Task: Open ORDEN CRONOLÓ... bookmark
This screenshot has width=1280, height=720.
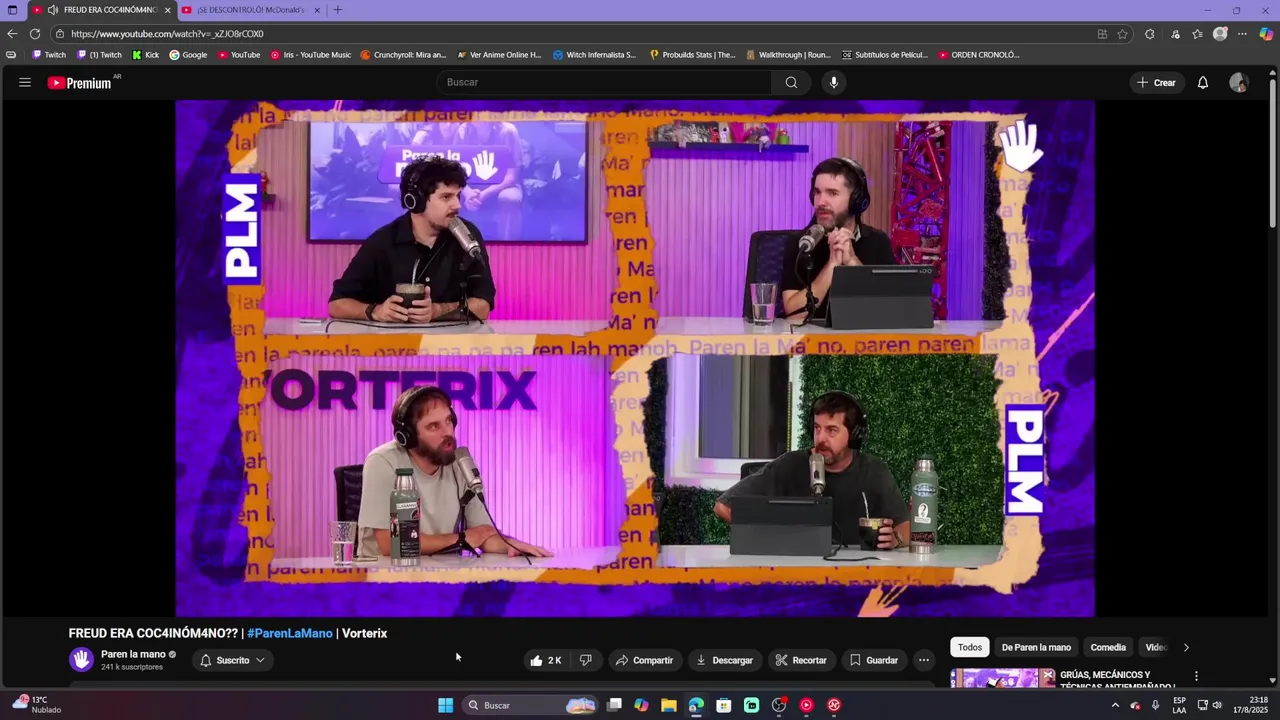Action: click(x=978, y=55)
